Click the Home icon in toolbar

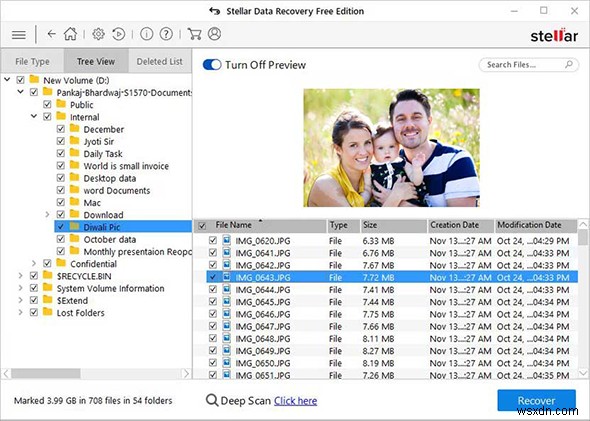tap(70, 34)
